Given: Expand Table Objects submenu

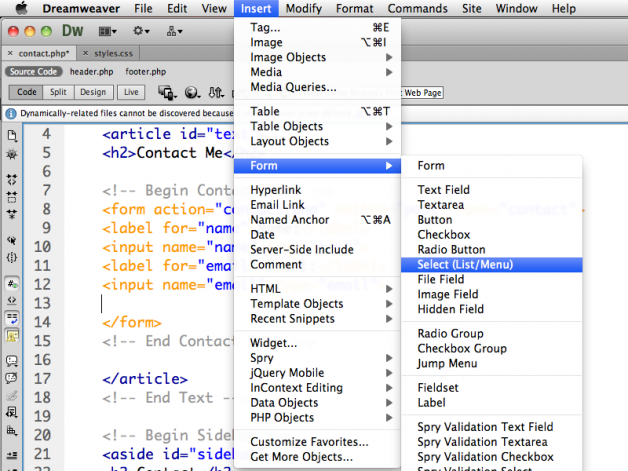Looking at the screenshot, I should (317, 126).
